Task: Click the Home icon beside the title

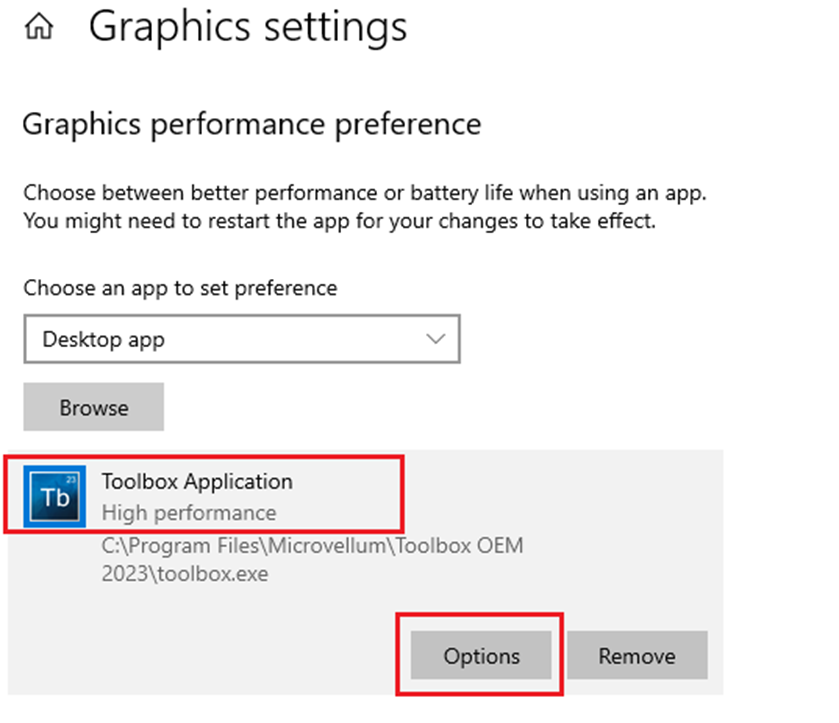Action: (x=39, y=29)
